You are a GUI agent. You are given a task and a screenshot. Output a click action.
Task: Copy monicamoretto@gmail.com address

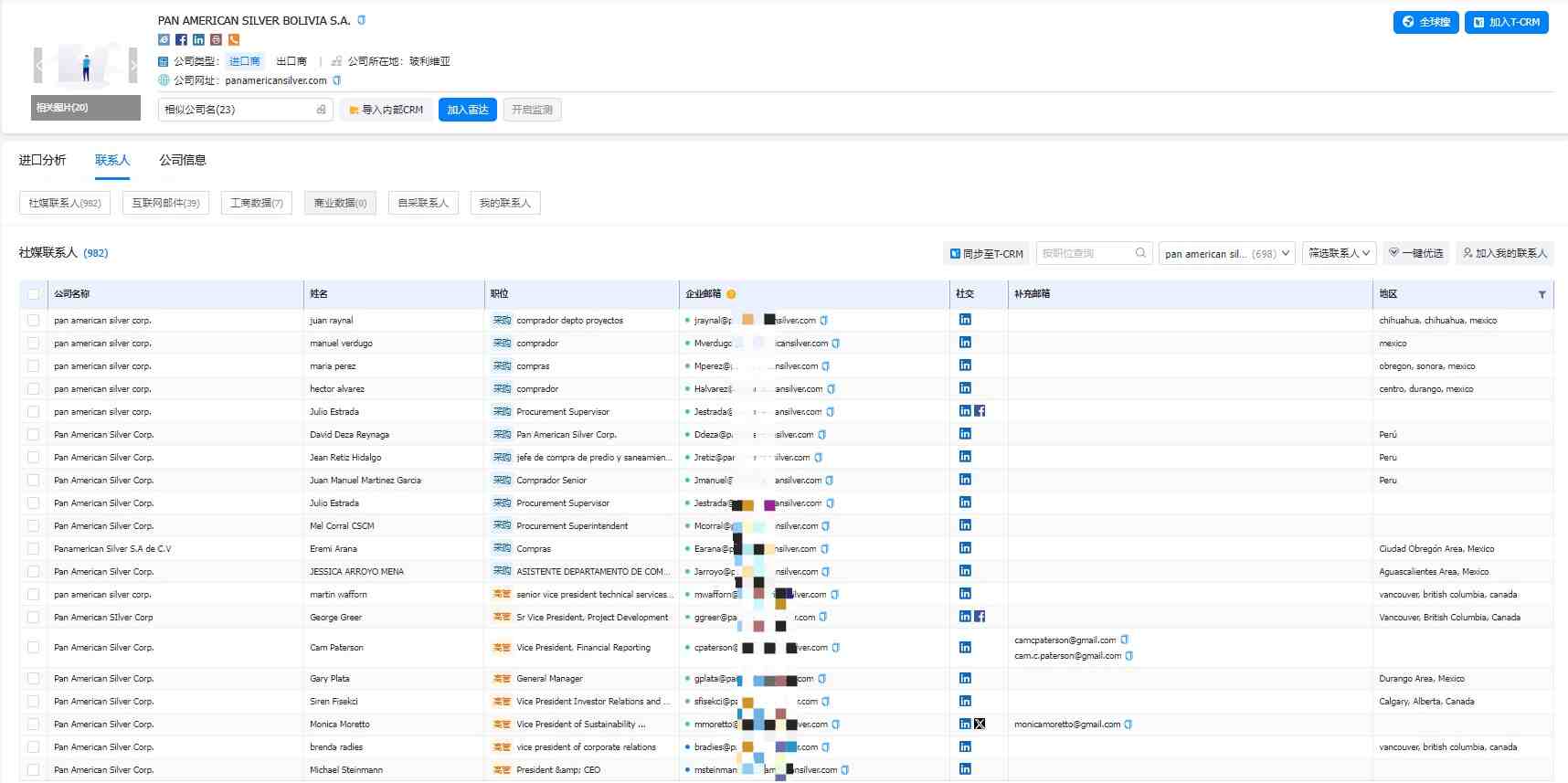[1128, 725]
